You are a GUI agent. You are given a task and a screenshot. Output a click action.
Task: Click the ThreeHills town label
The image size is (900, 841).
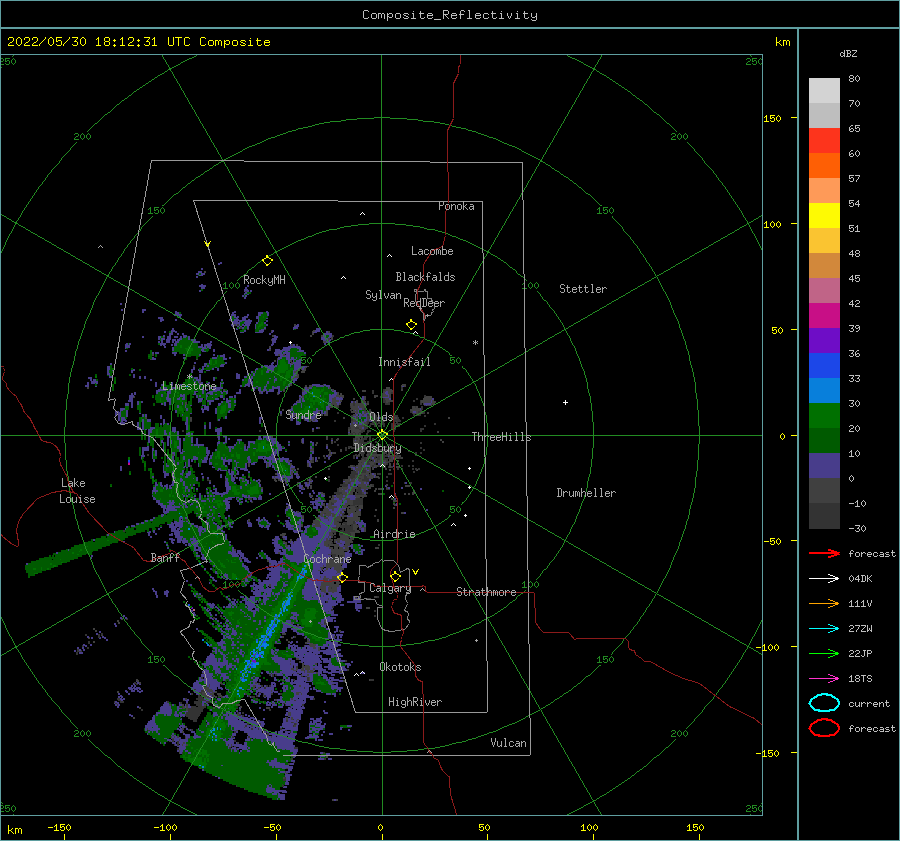pos(501,437)
